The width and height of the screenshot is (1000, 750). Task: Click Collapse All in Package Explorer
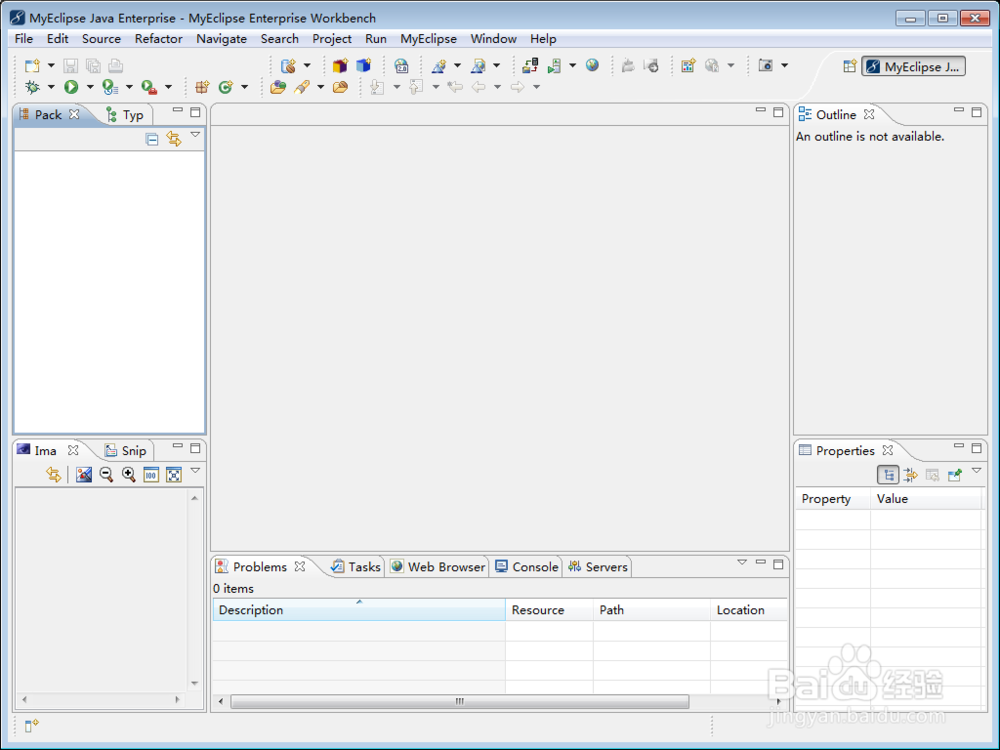pyautogui.click(x=152, y=139)
